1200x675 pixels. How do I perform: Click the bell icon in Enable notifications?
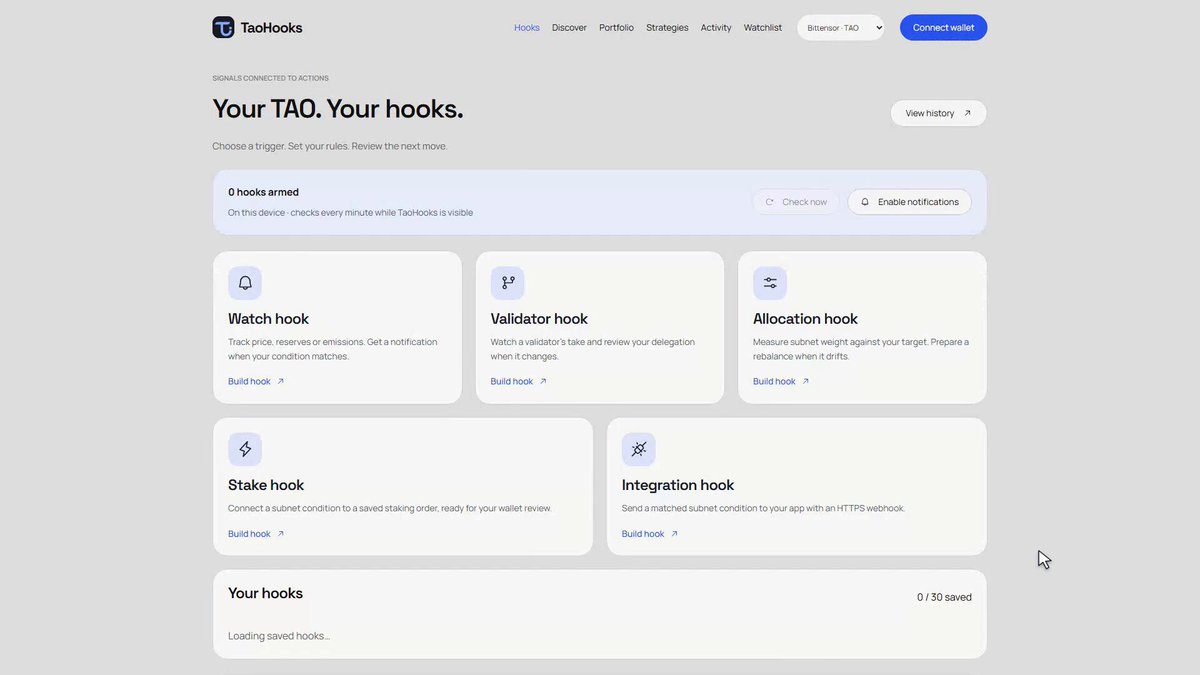pos(865,202)
